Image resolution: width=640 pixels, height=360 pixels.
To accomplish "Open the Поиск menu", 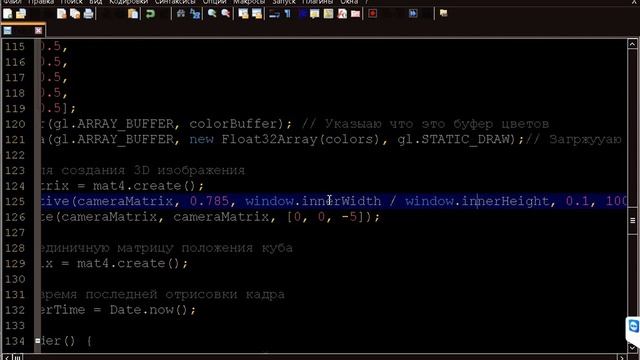I will pos(71,2).
